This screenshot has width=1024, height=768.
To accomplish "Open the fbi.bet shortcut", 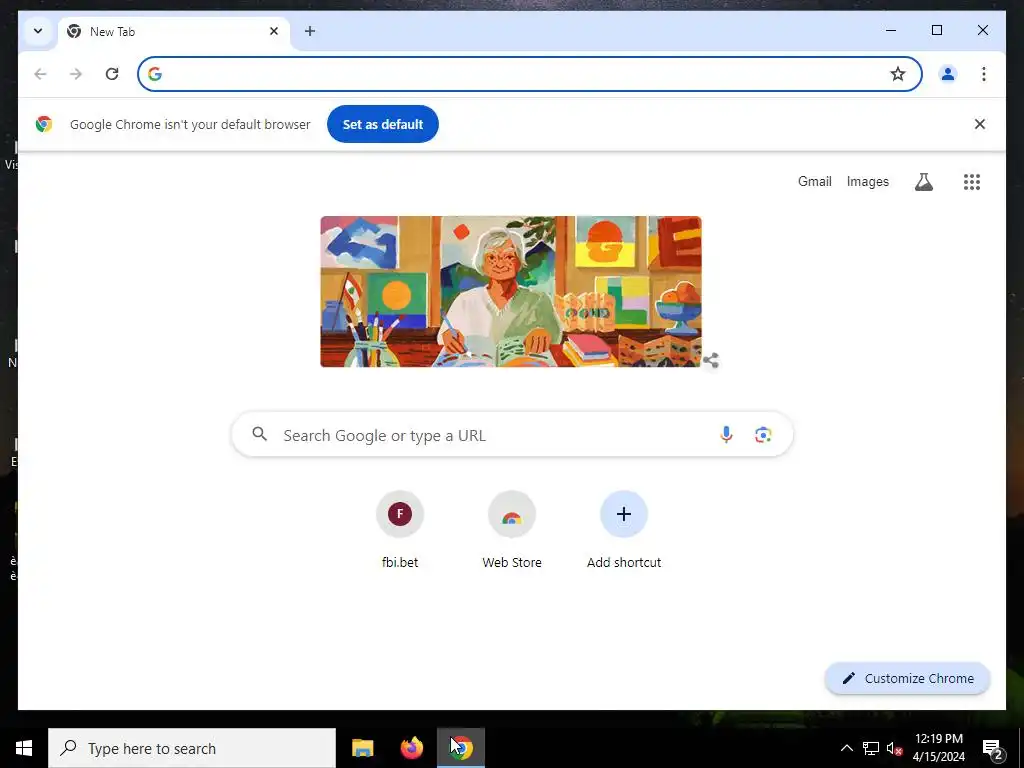I will pyautogui.click(x=400, y=530).
